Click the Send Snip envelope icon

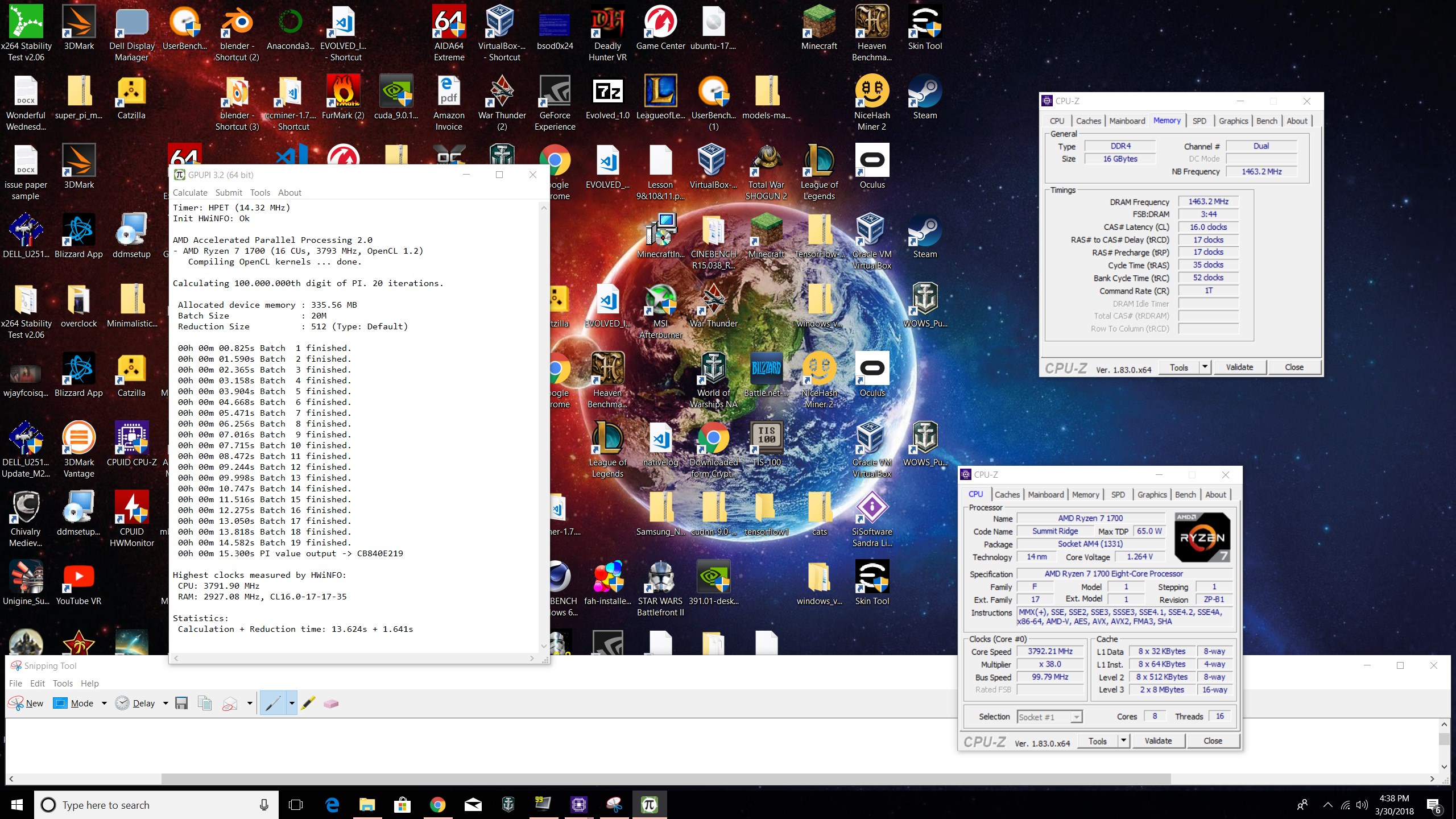[230, 704]
